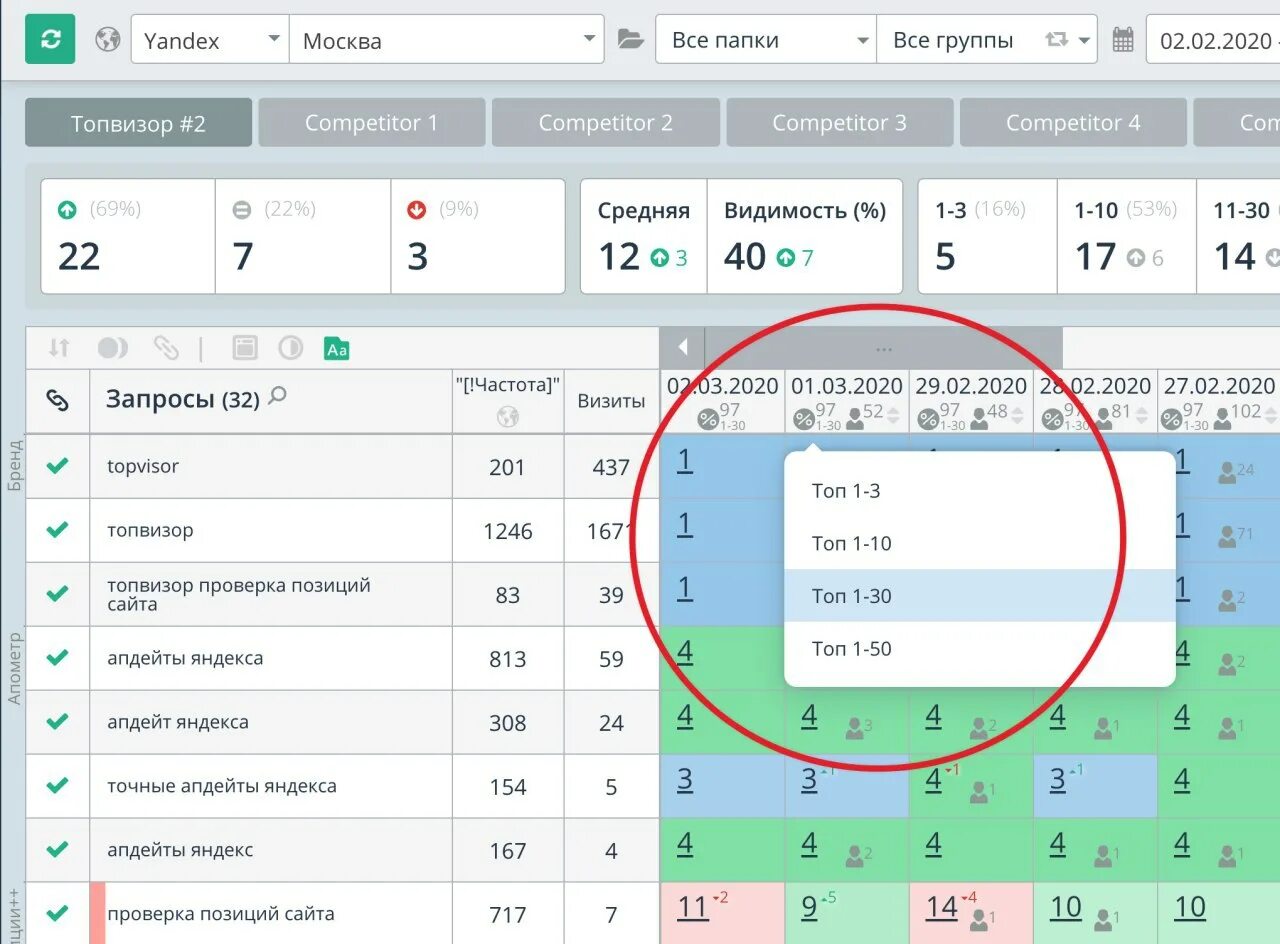Click the gray equals icon in the 7 card
Screen dimensions: 1280x944
(242, 210)
